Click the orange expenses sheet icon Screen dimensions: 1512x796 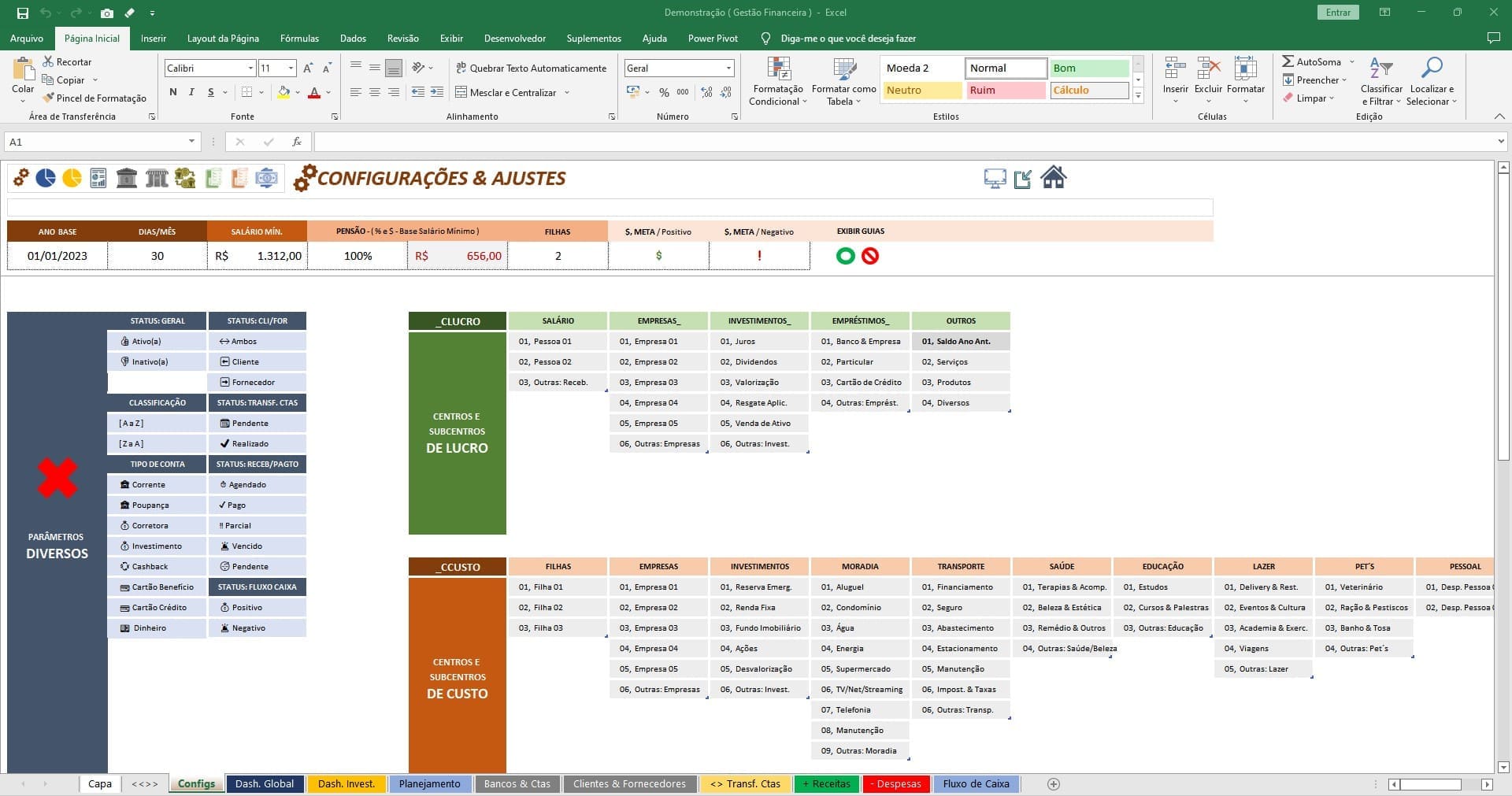tap(239, 178)
